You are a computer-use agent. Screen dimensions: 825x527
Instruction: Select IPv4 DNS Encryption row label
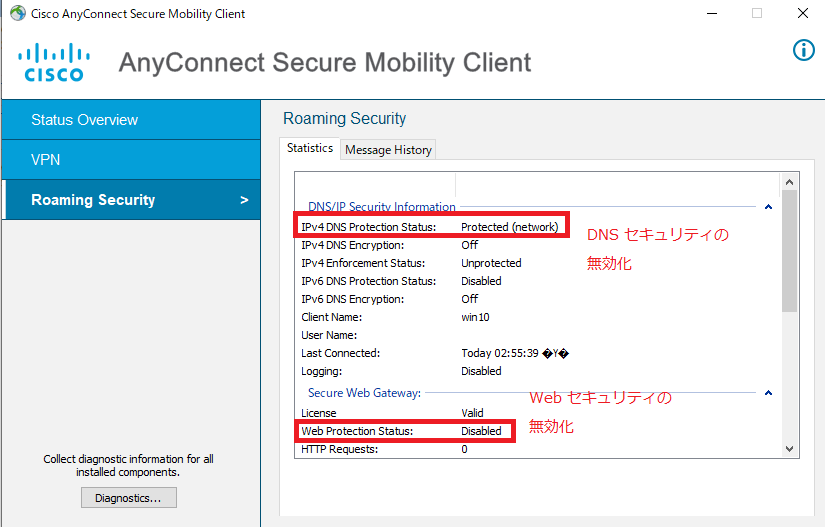[353, 245]
